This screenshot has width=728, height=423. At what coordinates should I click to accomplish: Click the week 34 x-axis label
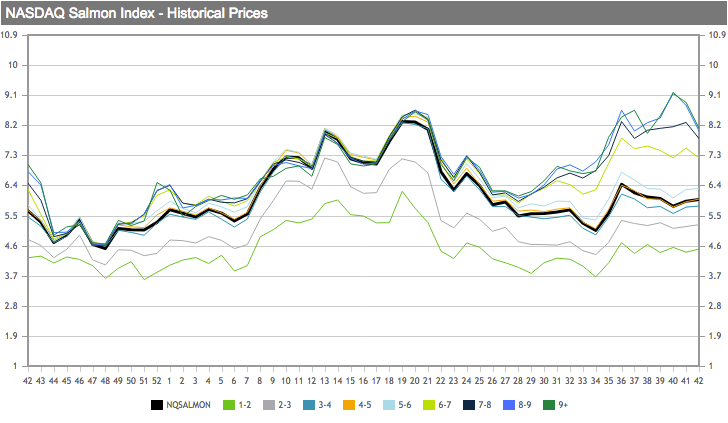595,381
